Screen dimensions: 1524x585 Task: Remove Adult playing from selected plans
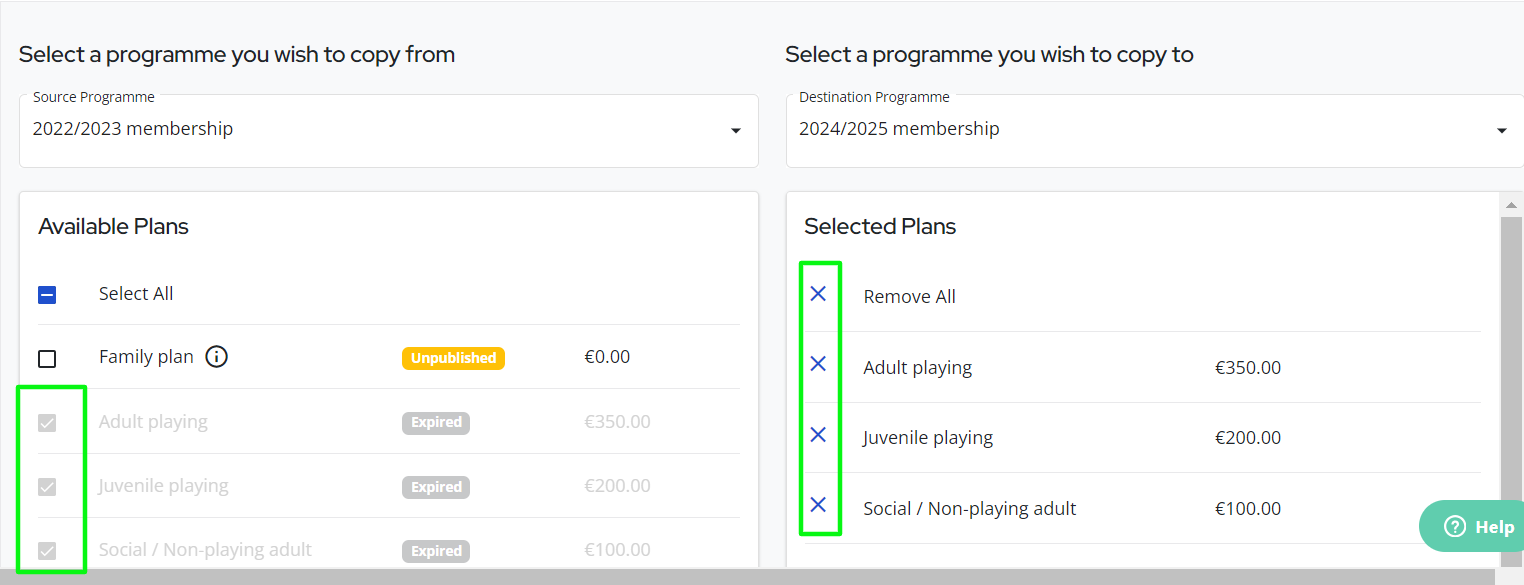[x=818, y=364]
